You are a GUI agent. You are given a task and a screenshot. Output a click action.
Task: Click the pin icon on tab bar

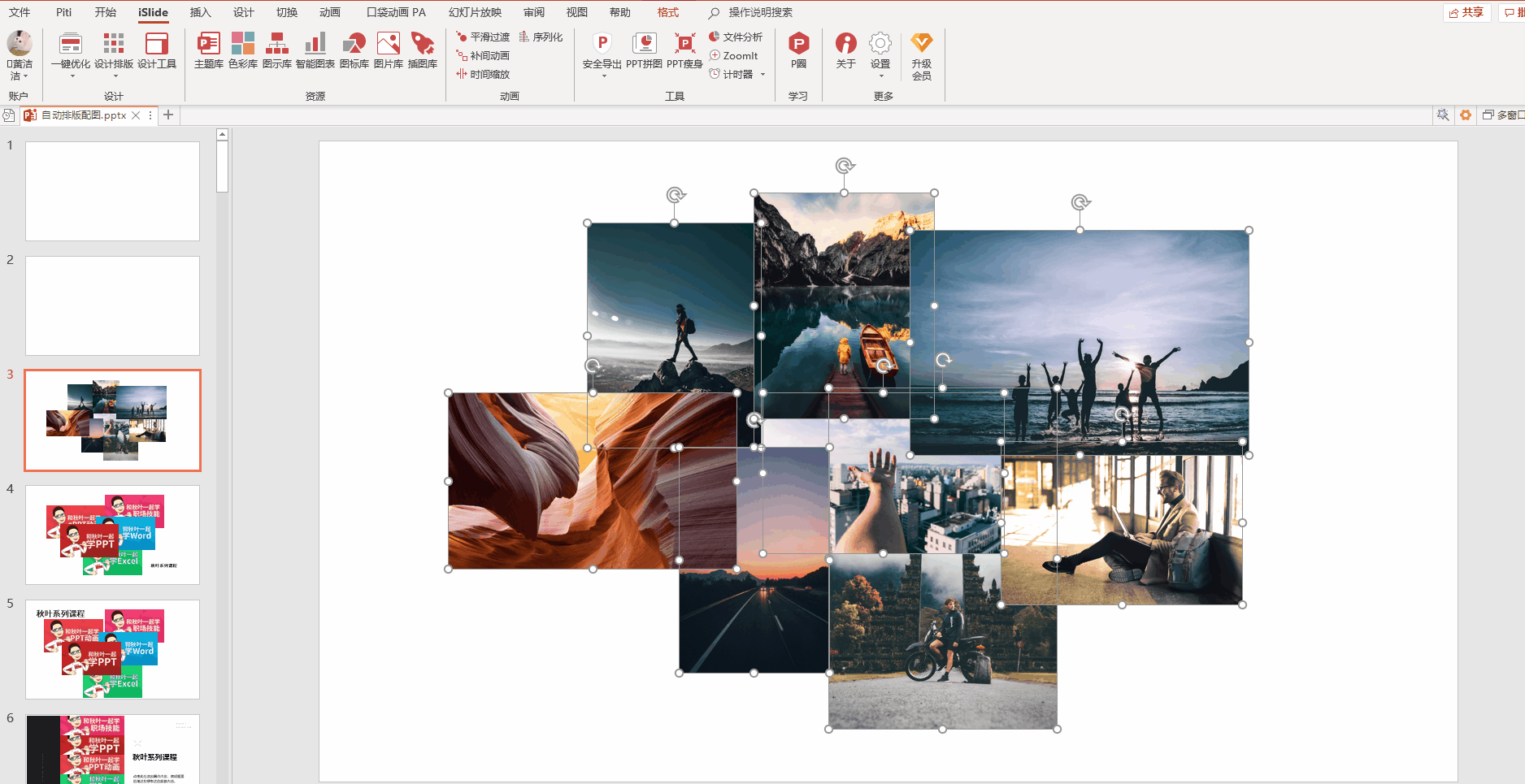pyautogui.click(x=1443, y=115)
